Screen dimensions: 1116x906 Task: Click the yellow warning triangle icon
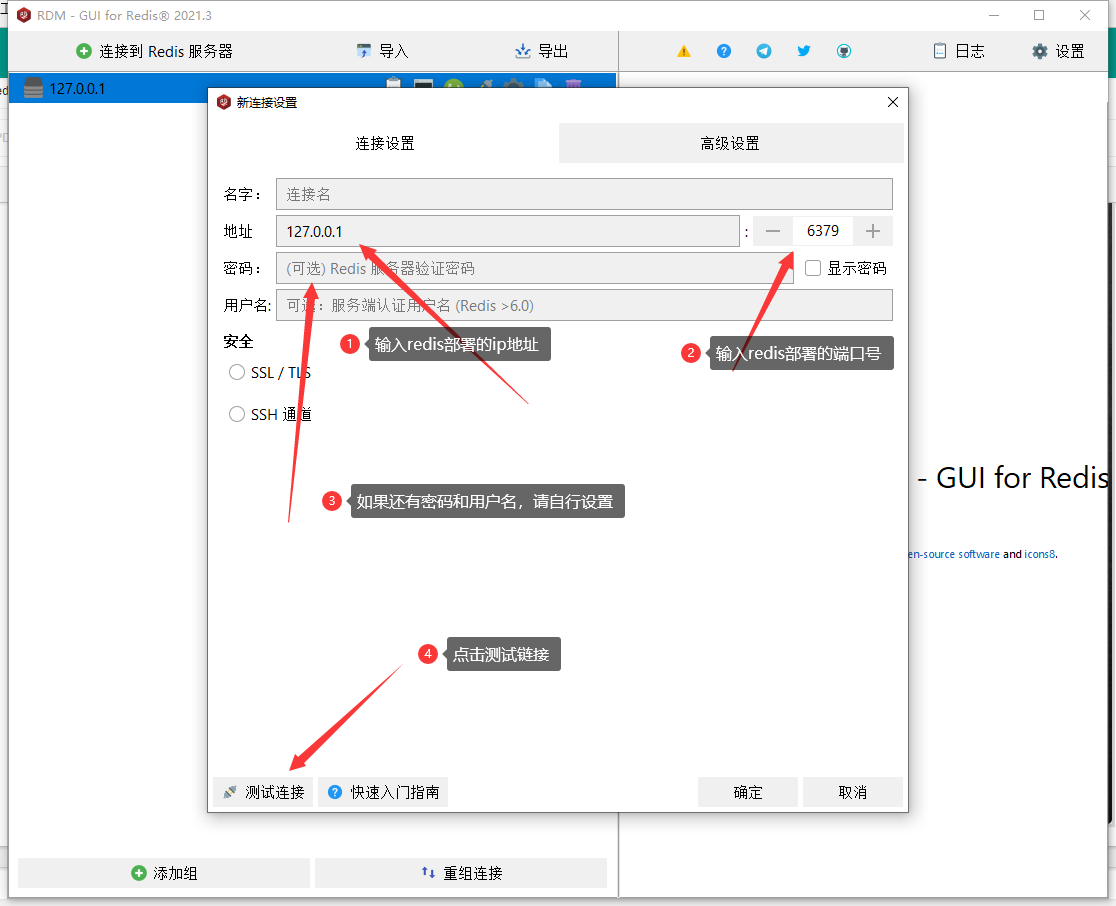coord(684,51)
